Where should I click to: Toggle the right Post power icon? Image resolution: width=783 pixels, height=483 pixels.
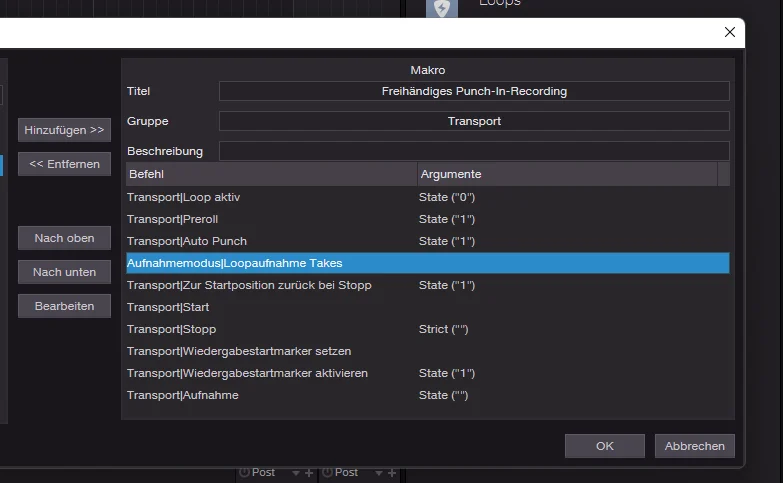(327, 473)
